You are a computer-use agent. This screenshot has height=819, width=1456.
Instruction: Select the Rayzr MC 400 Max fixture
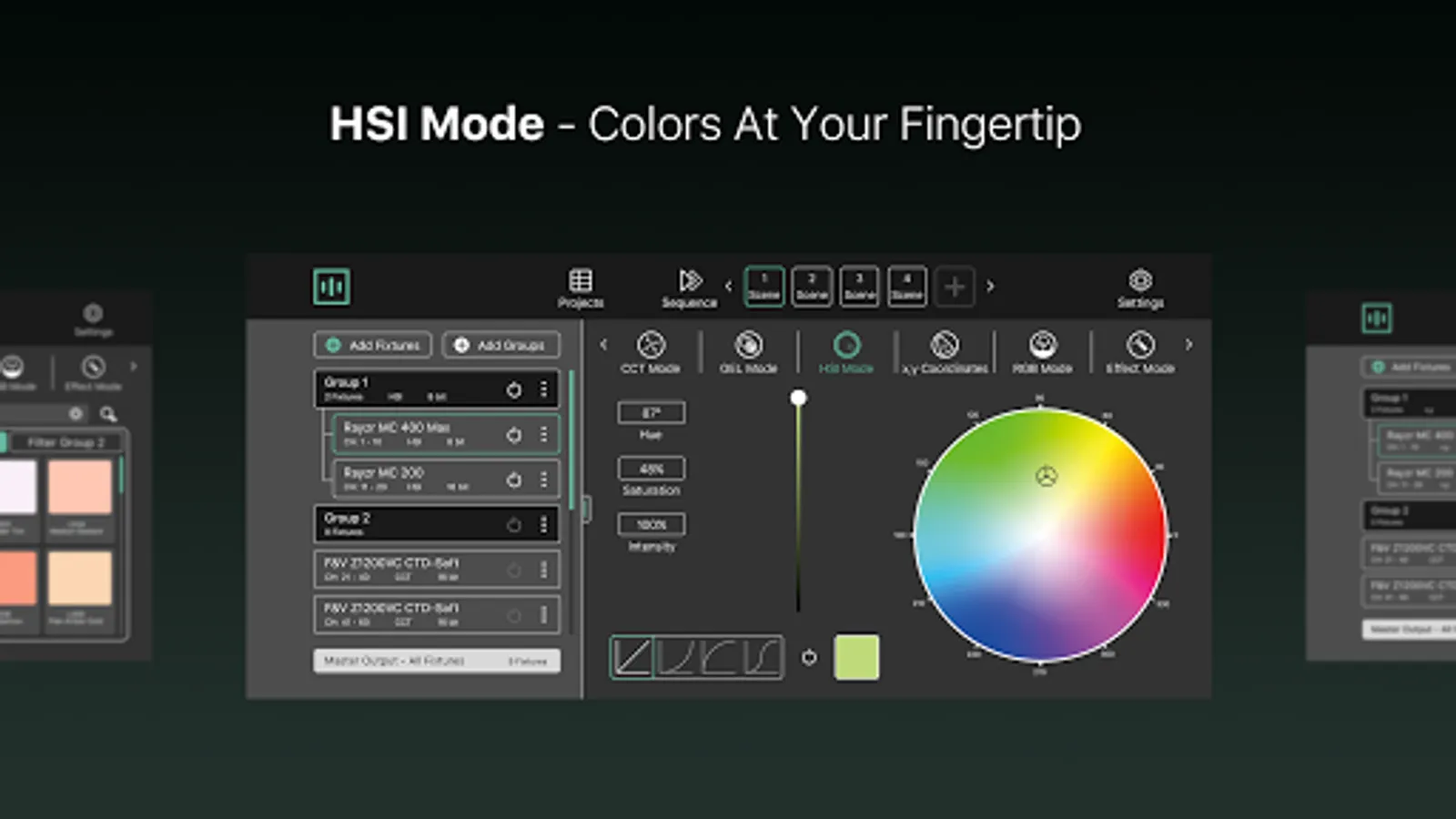point(446,435)
